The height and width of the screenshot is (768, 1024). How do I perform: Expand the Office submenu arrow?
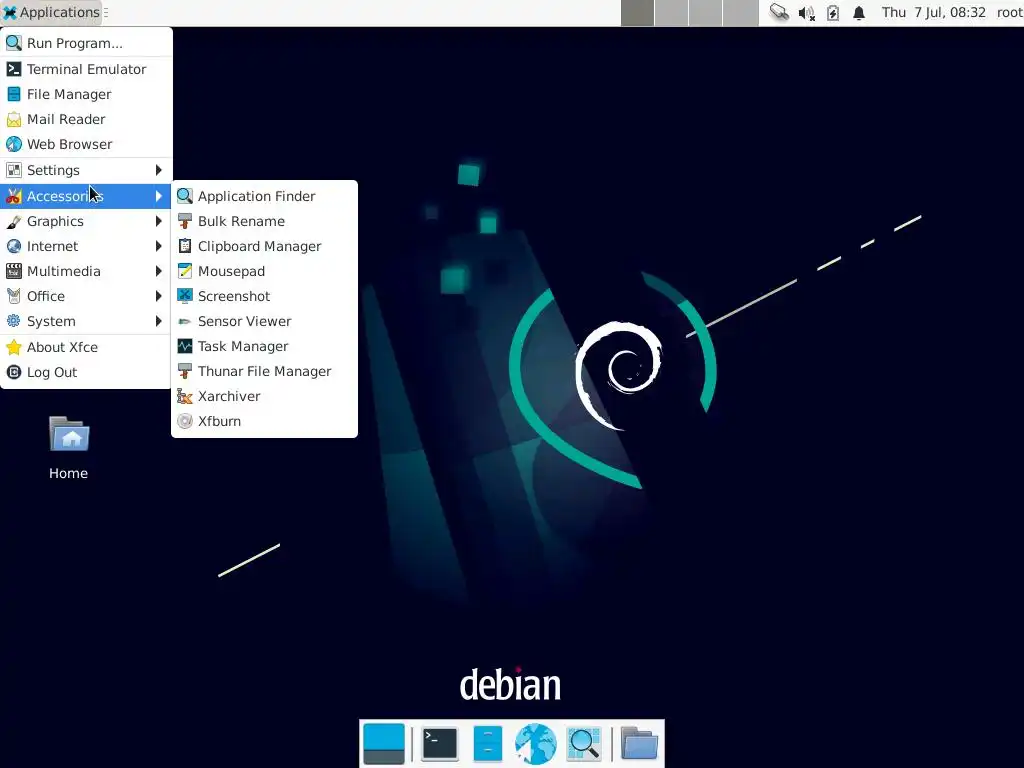pos(158,296)
